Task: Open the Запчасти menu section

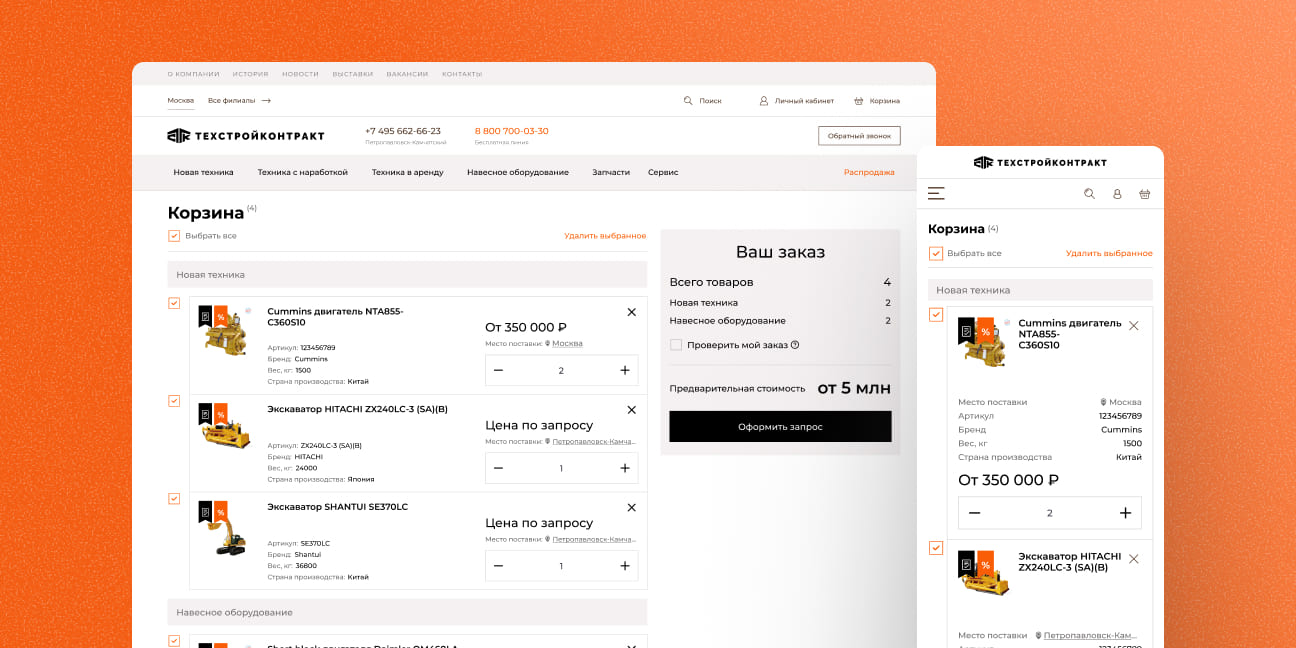Action: [x=611, y=172]
